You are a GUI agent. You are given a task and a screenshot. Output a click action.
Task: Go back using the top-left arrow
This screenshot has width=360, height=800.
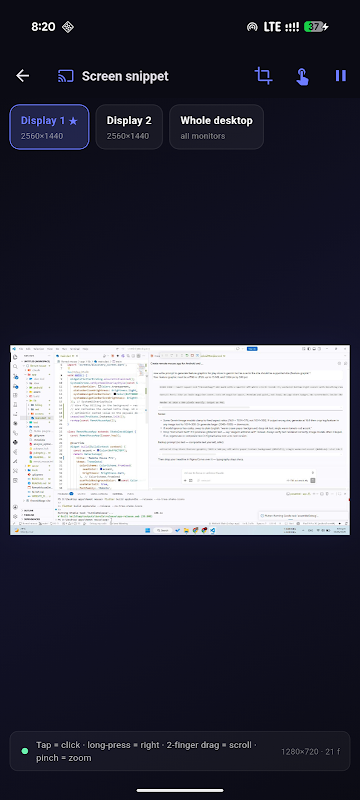pos(22,76)
